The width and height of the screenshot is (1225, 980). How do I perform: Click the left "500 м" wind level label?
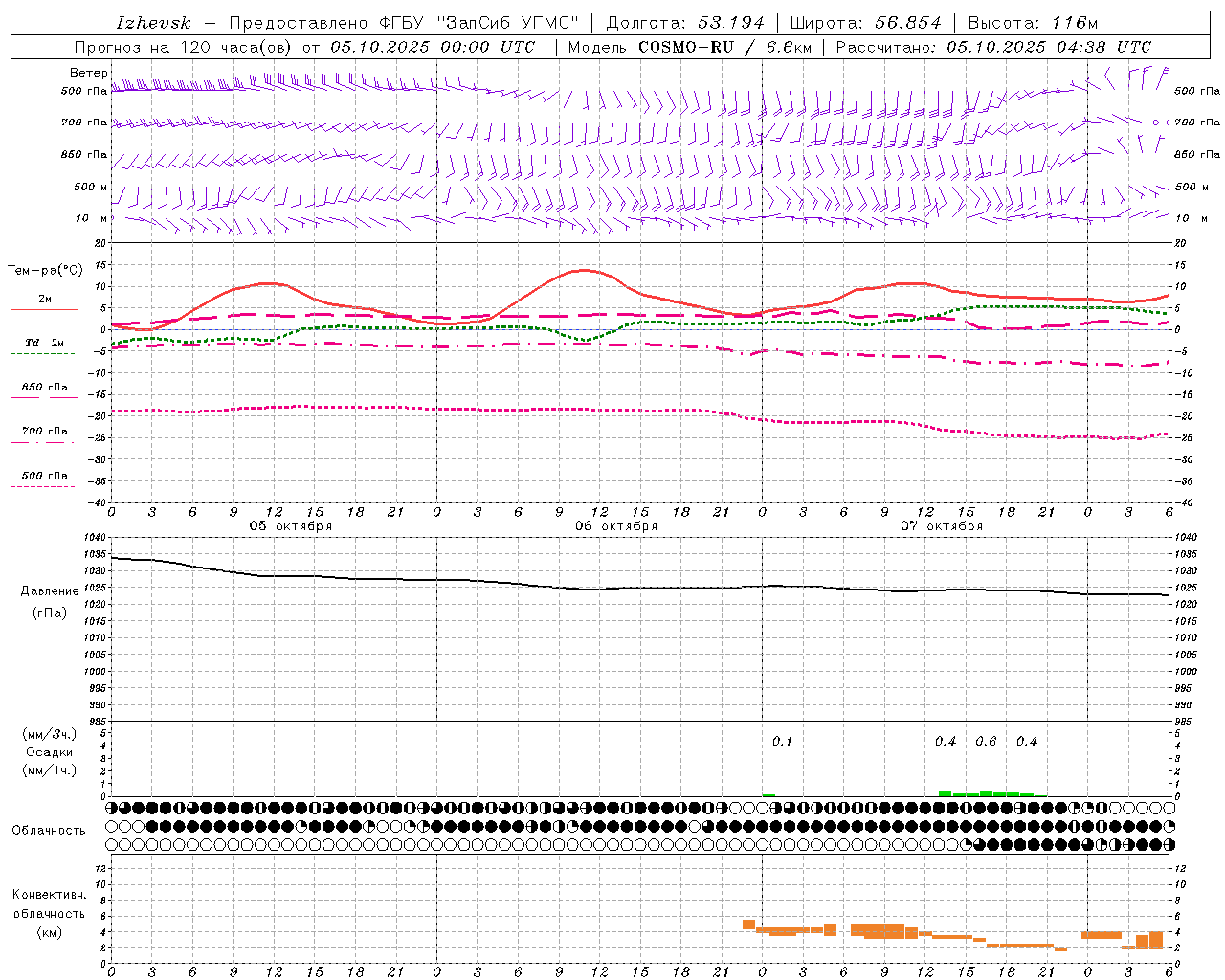pos(91,187)
